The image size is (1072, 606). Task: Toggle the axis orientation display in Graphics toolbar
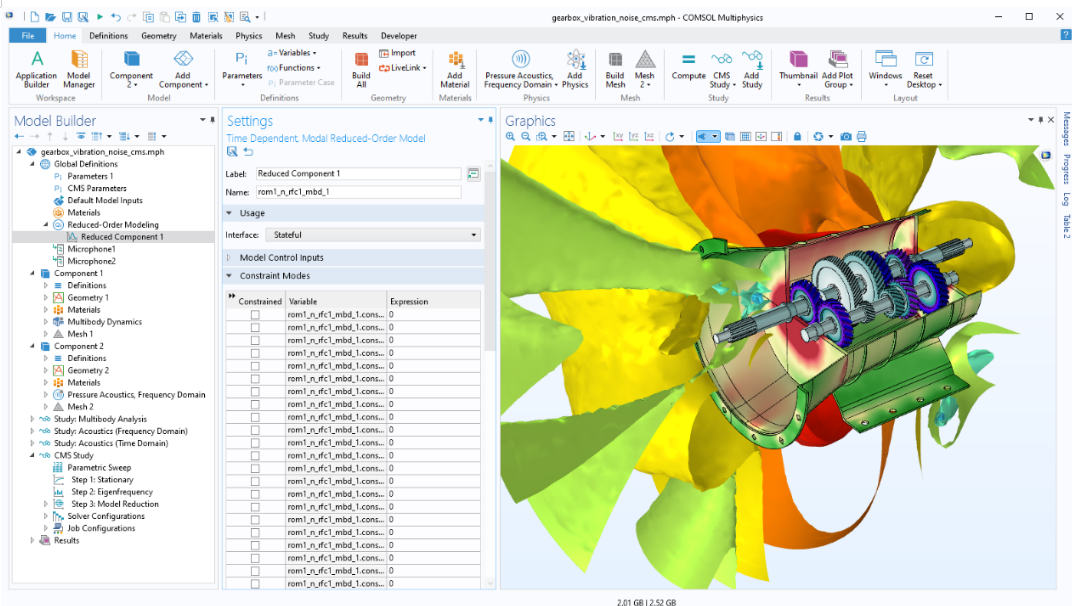(761, 137)
